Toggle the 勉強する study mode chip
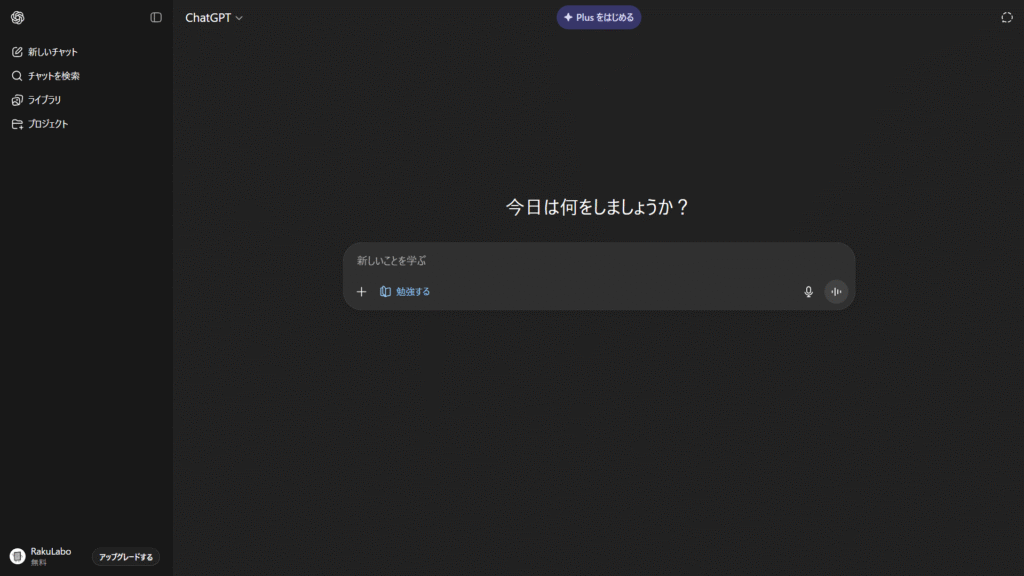This screenshot has height=576, width=1024. coord(405,292)
